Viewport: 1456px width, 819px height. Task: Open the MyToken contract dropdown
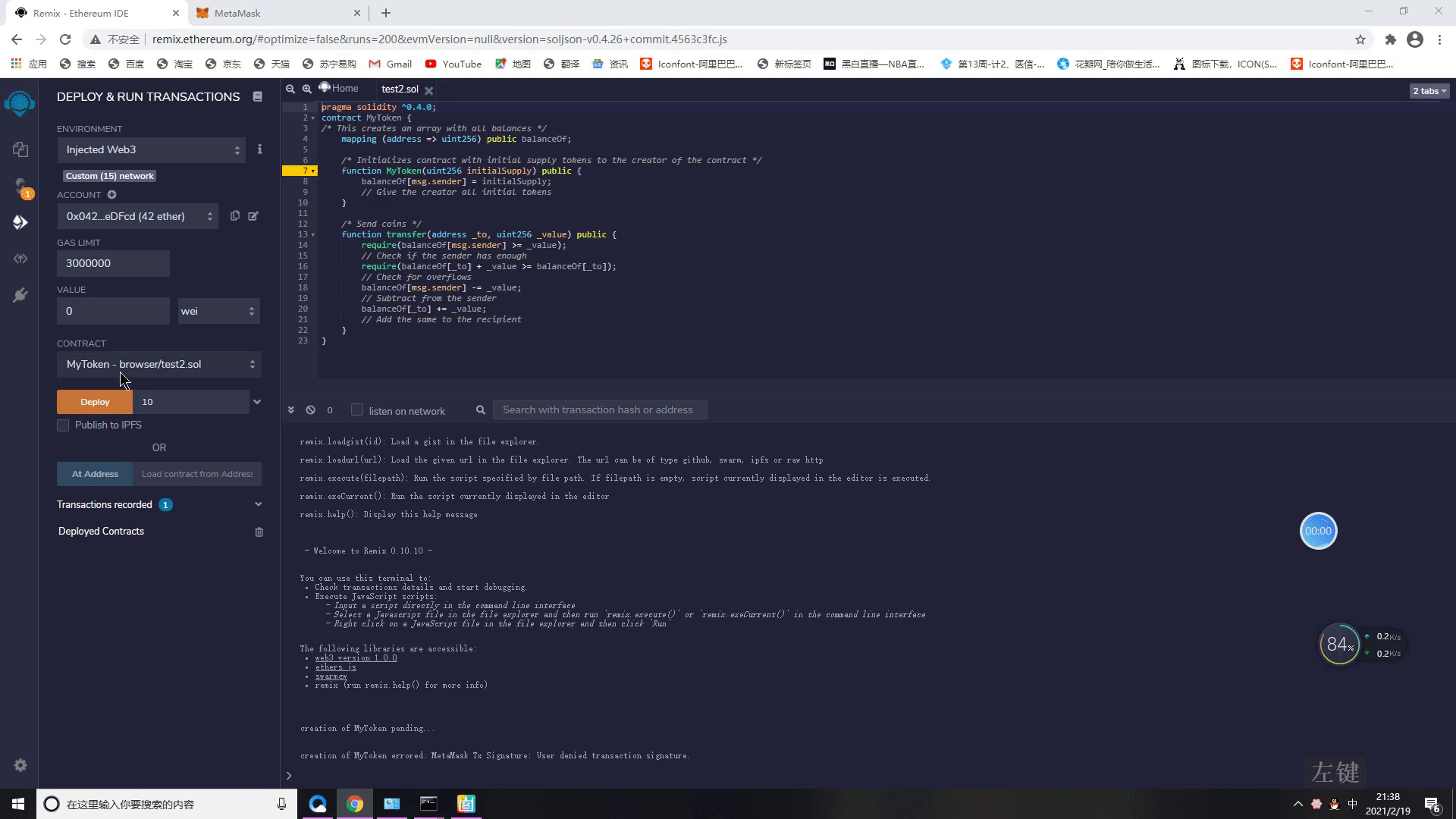coord(159,365)
